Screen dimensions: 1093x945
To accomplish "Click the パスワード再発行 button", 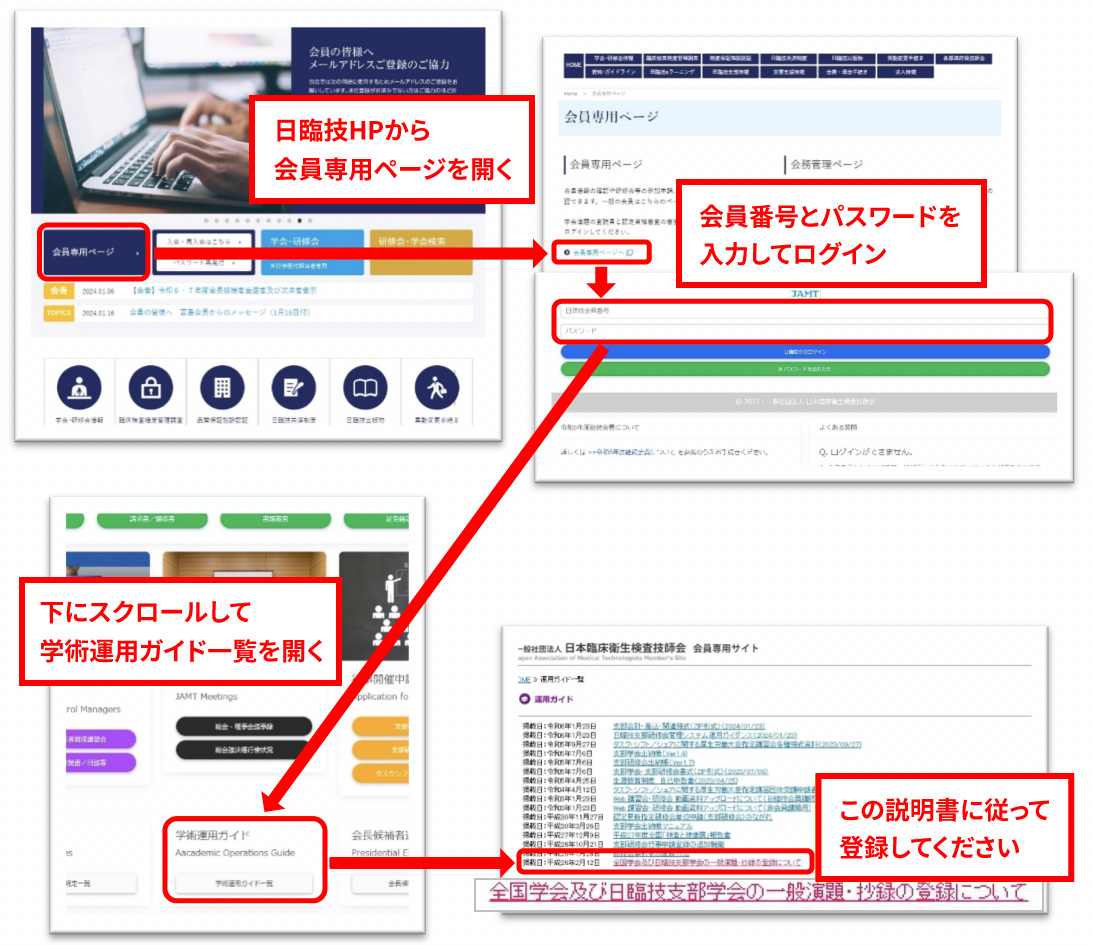I will pyautogui.click(x=203, y=263).
